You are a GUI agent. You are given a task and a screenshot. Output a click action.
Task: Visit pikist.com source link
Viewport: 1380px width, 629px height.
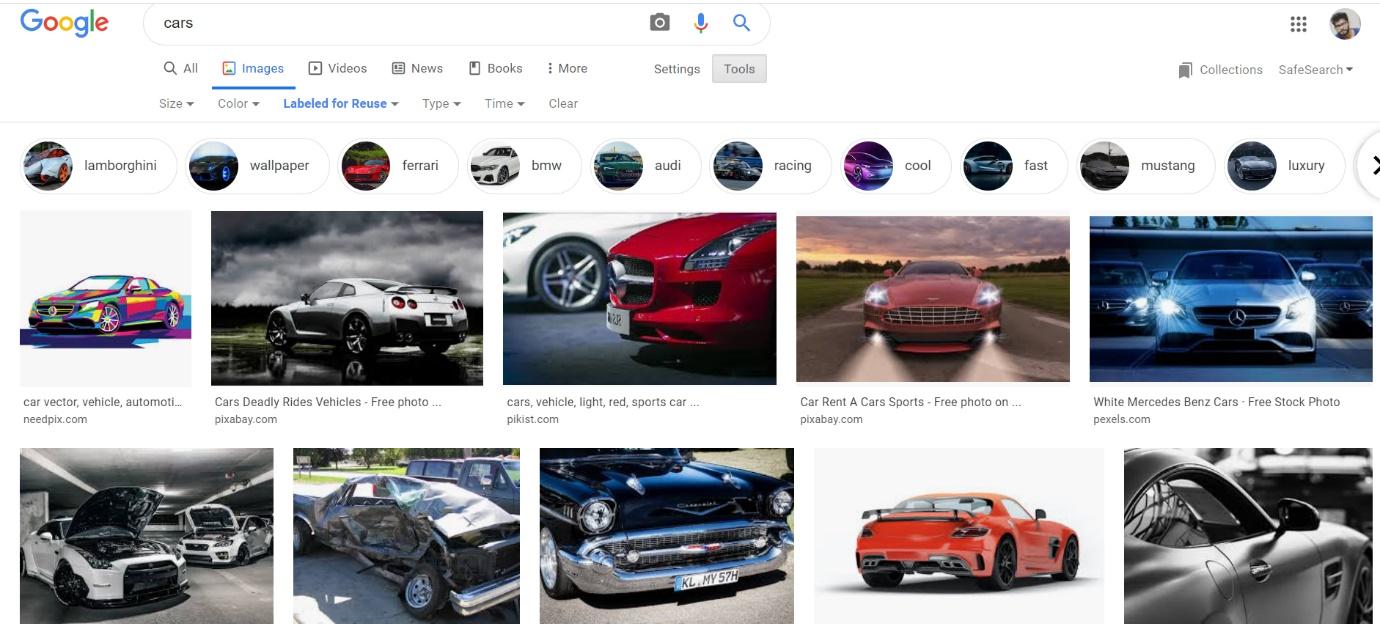[x=533, y=420]
